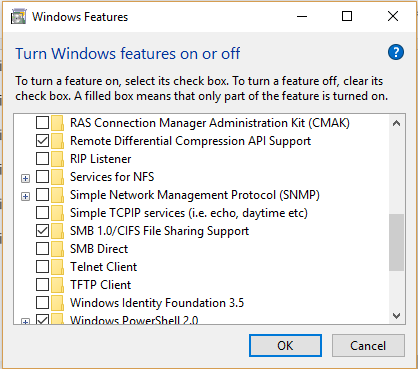Tick the TFTP Client checkbox

[42, 285]
